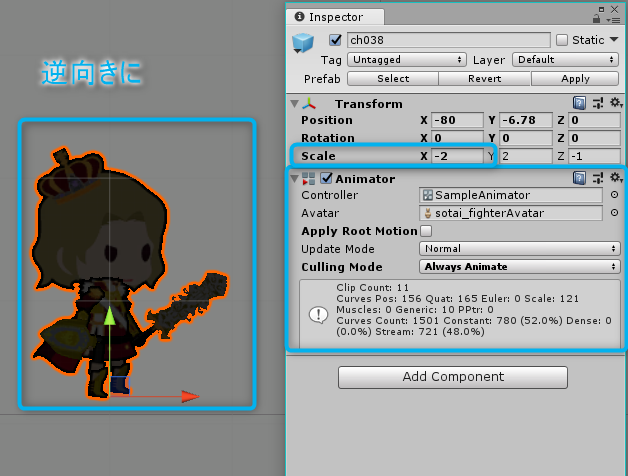Click the Inspector window maximize icon
The width and height of the screenshot is (628, 476).
point(601,9)
